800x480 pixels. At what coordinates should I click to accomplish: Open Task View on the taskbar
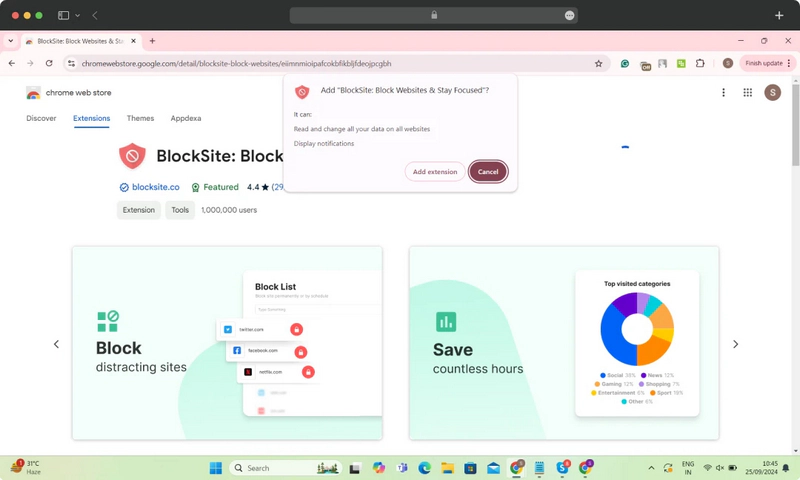355,468
